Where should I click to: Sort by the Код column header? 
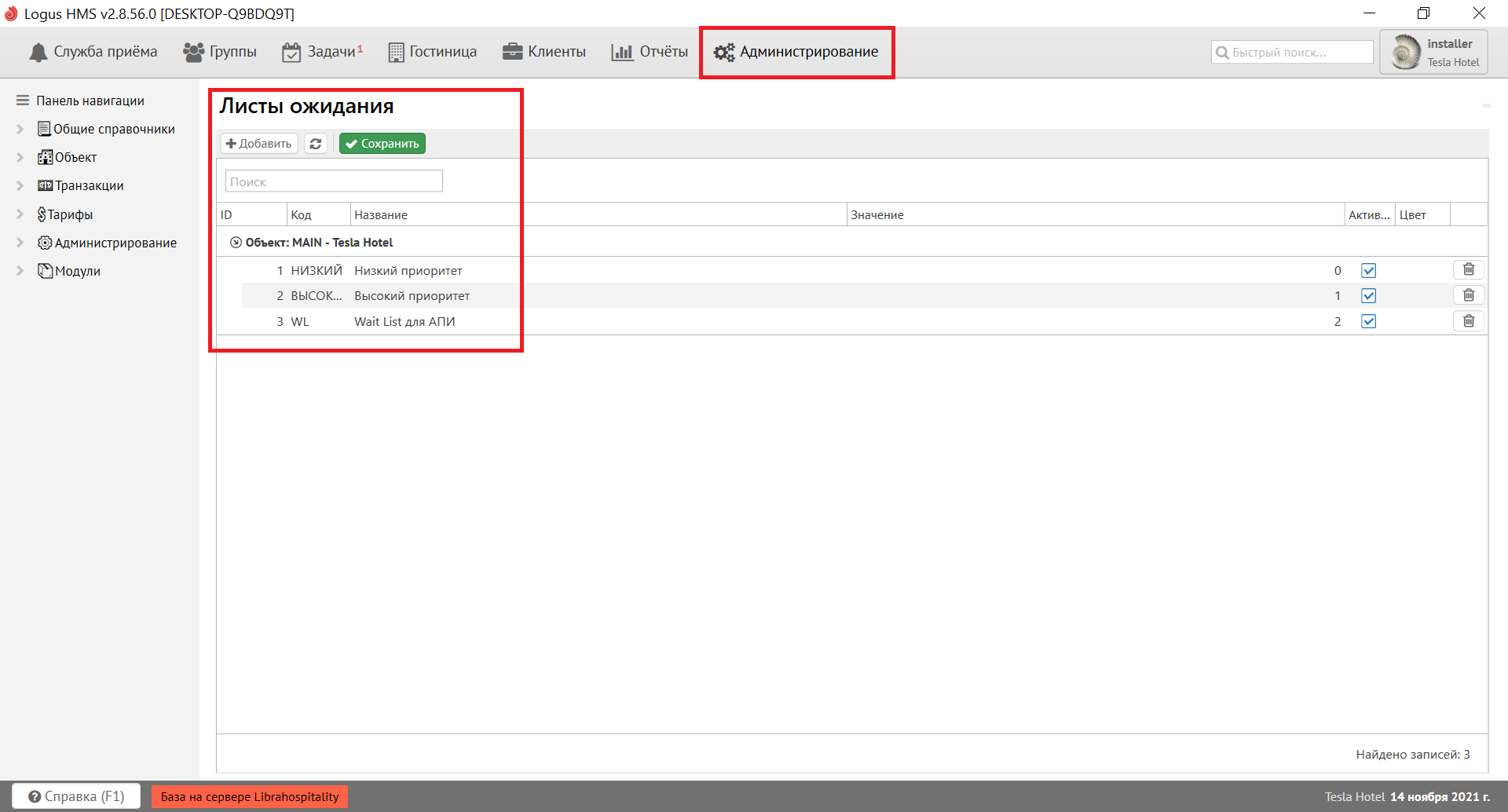(x=318, y=214)
